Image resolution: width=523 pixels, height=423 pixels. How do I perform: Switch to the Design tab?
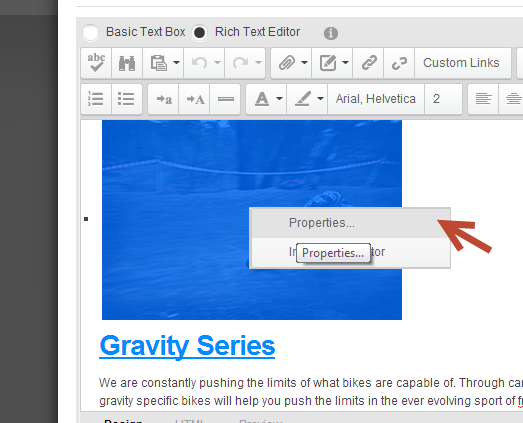123,420
